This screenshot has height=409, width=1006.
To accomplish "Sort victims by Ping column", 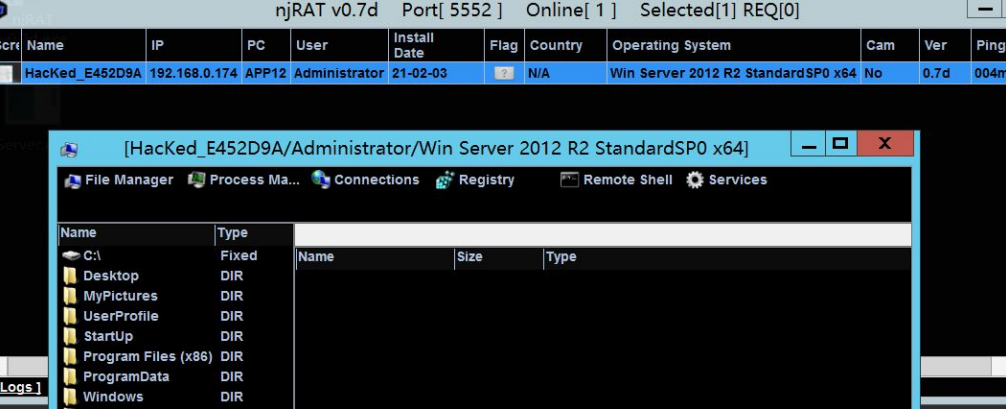I will click(989, 46).
